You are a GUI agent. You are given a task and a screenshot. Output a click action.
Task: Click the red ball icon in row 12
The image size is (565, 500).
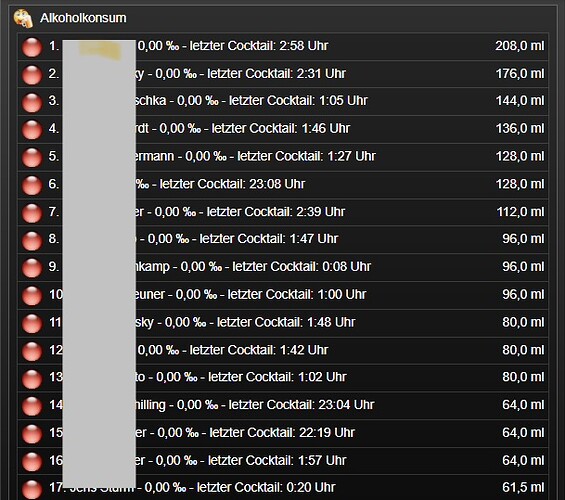click(32, 351)
